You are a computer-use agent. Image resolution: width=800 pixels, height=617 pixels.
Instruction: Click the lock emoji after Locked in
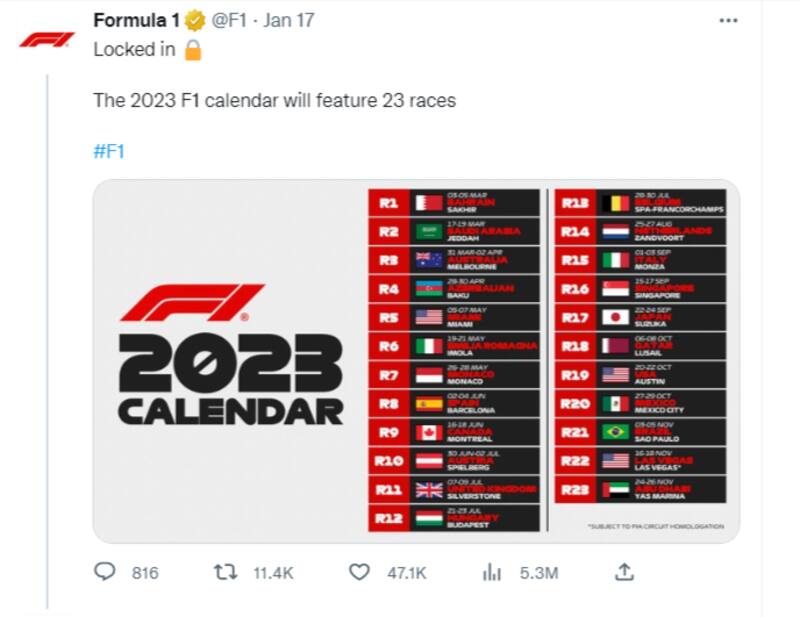[193, 49]
